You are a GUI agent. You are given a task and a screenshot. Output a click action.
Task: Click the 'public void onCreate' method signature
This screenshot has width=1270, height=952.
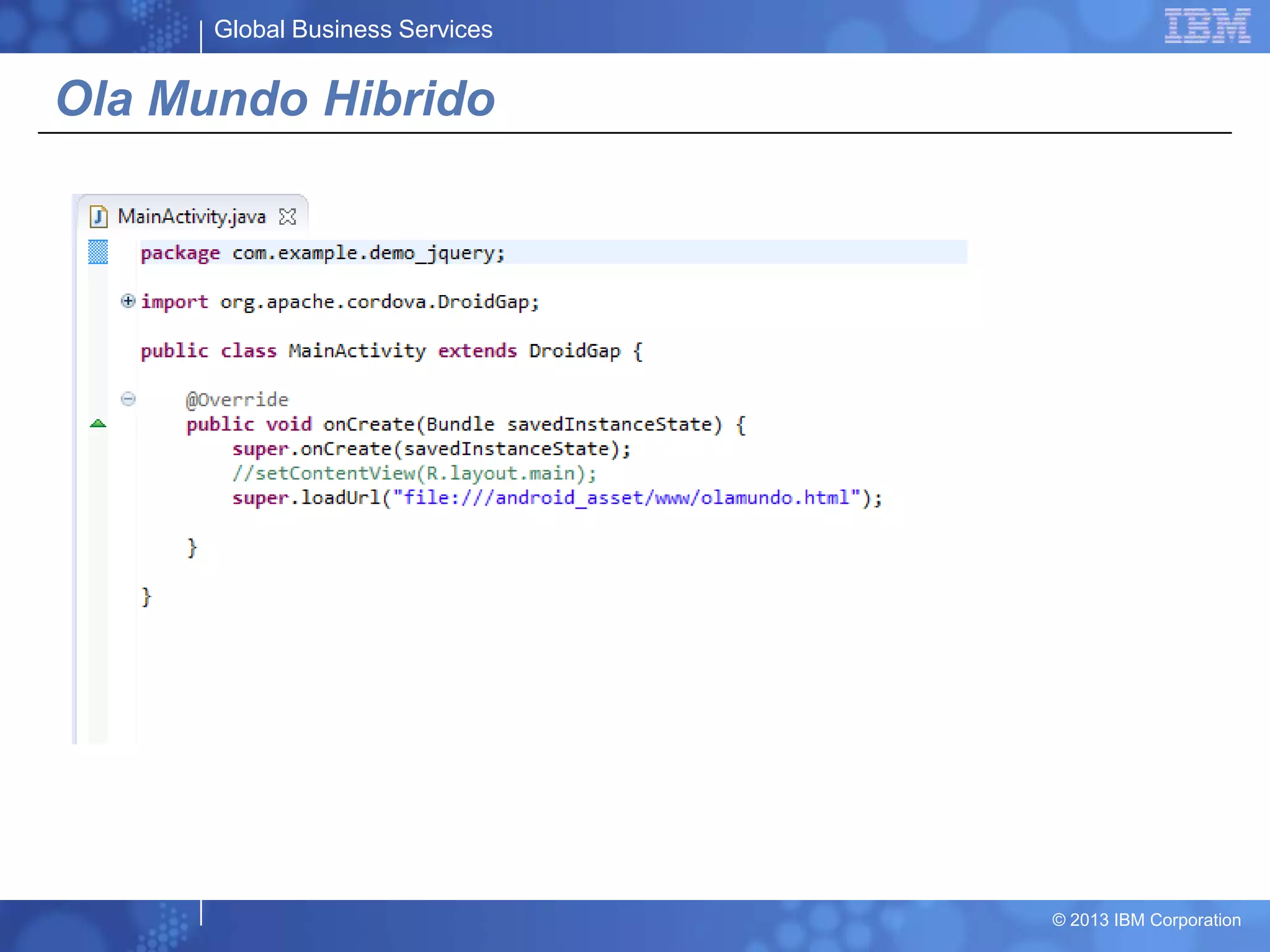[x=466, y=425]
